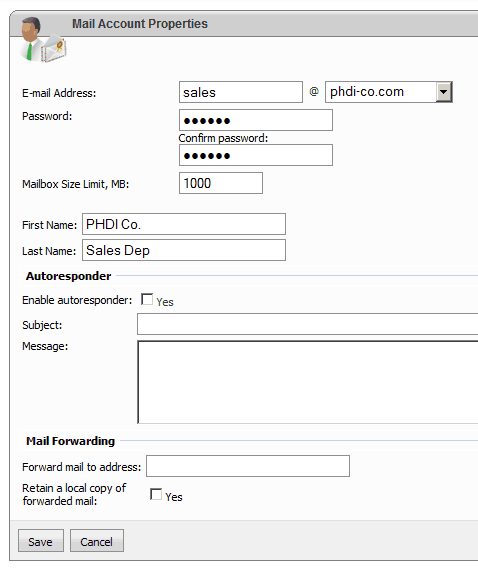Save the mail account properties
478x568 pixels.
click(x=41, y=540)
